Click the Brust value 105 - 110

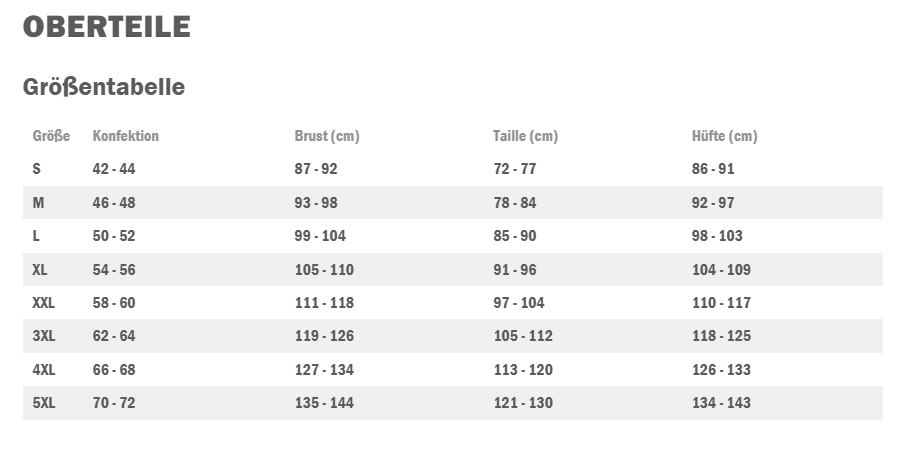pyautogui.click(x=325, y=269)
